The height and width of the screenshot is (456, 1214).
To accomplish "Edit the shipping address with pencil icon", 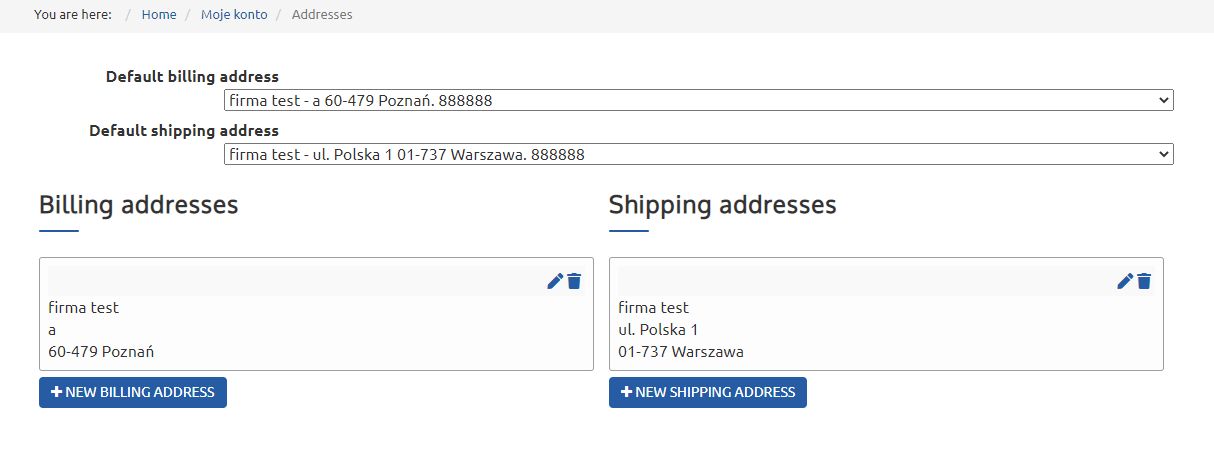I will click(x=1125, y=281).
